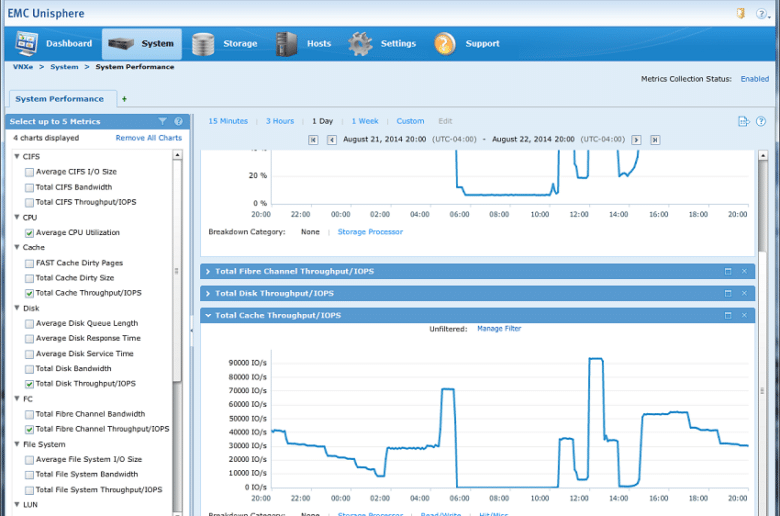The width and height of the screenshot is (780, 516).
Task: Click the alert shield icon in header
Action: point(741,13)
